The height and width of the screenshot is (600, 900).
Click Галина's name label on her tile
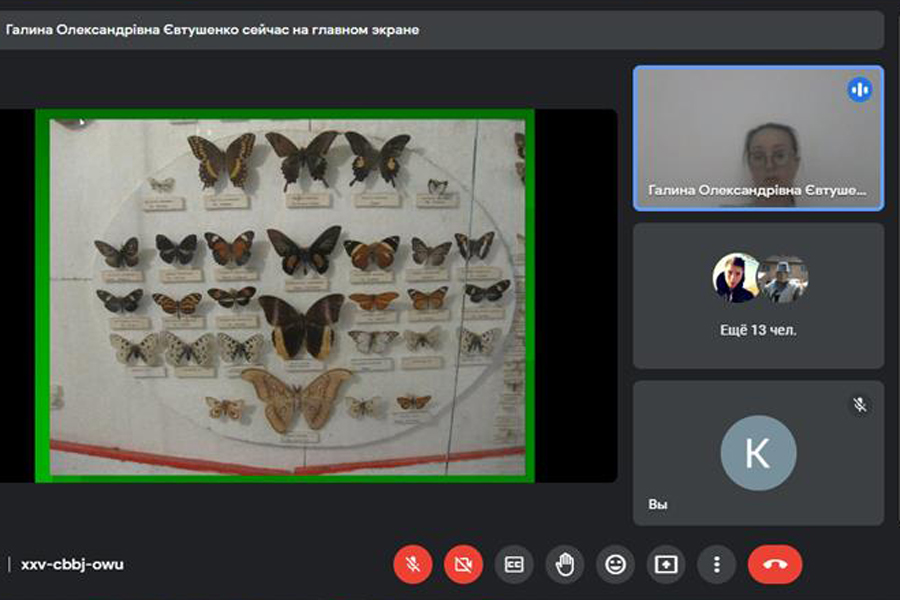point(756,190)
